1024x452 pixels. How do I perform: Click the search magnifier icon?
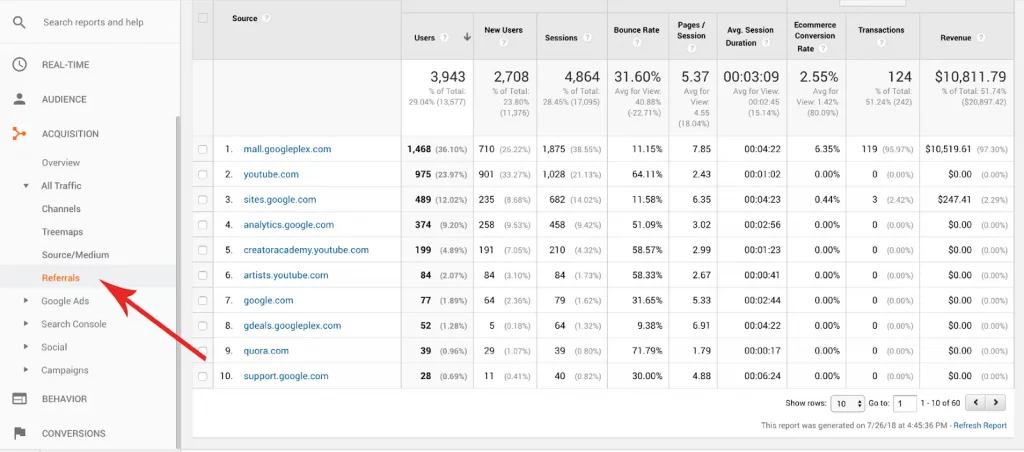click(x=20, y=22)
